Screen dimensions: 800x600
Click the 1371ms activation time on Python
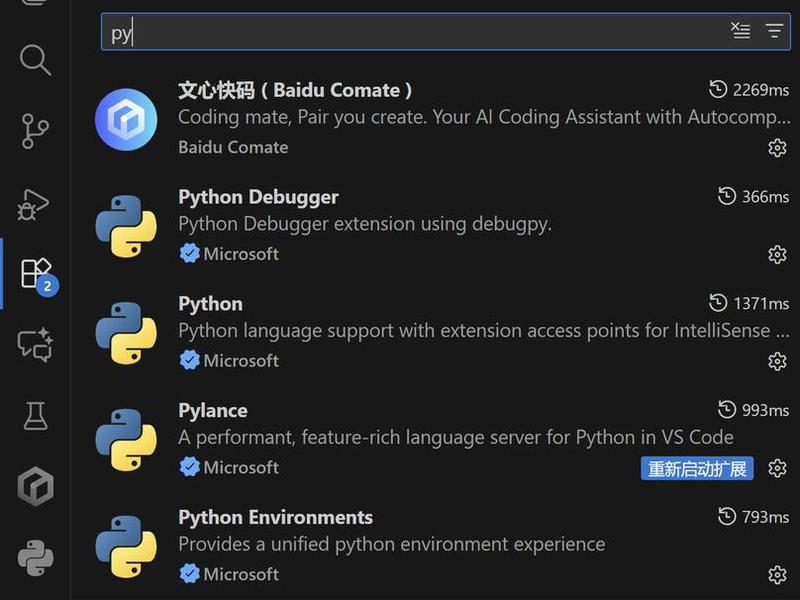[748, 303]
